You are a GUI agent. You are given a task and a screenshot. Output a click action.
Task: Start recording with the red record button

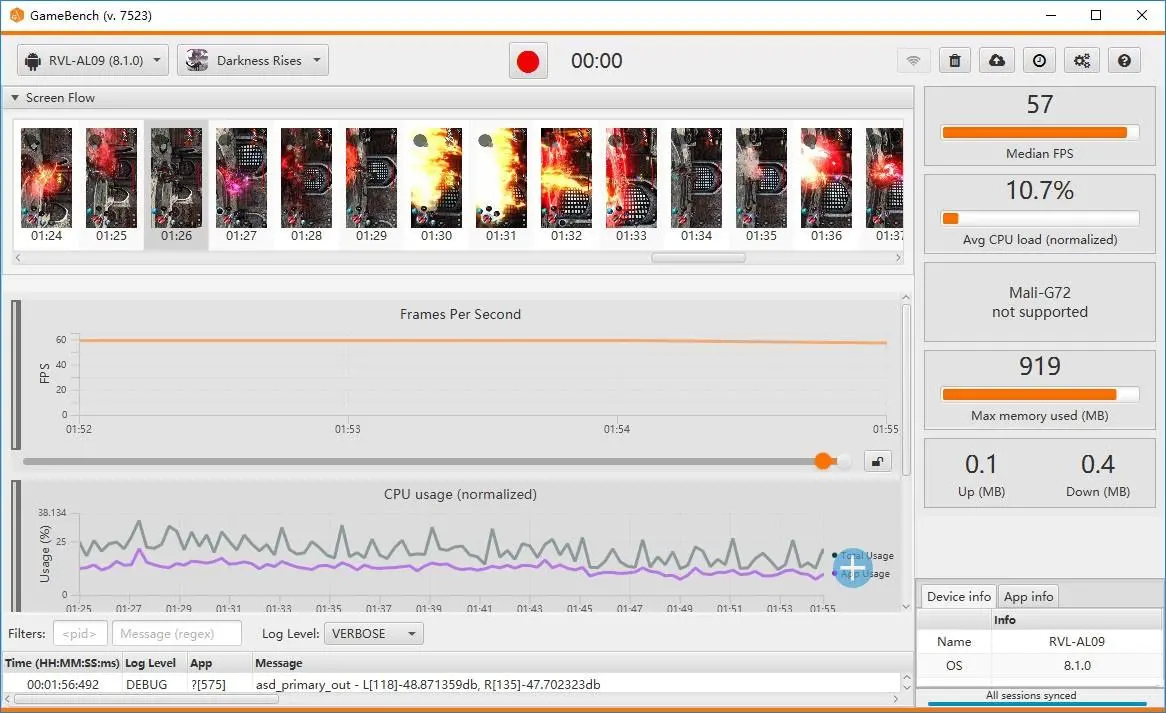(x=528, y=61)
